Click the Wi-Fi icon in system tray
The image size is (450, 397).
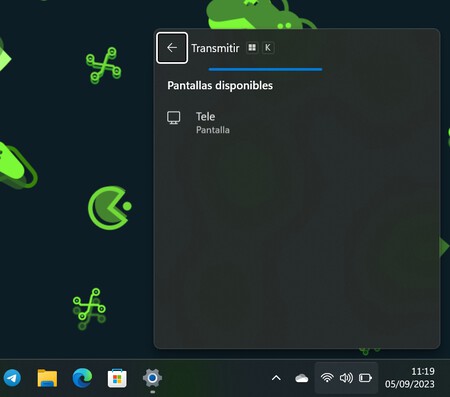pos(327,378)
